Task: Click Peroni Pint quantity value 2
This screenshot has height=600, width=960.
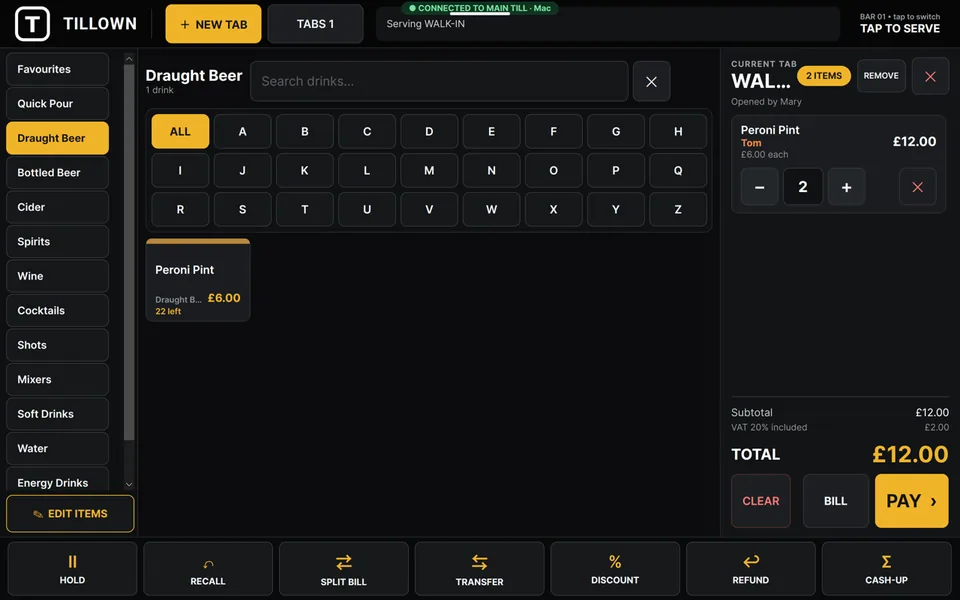Action: (803, 187)
